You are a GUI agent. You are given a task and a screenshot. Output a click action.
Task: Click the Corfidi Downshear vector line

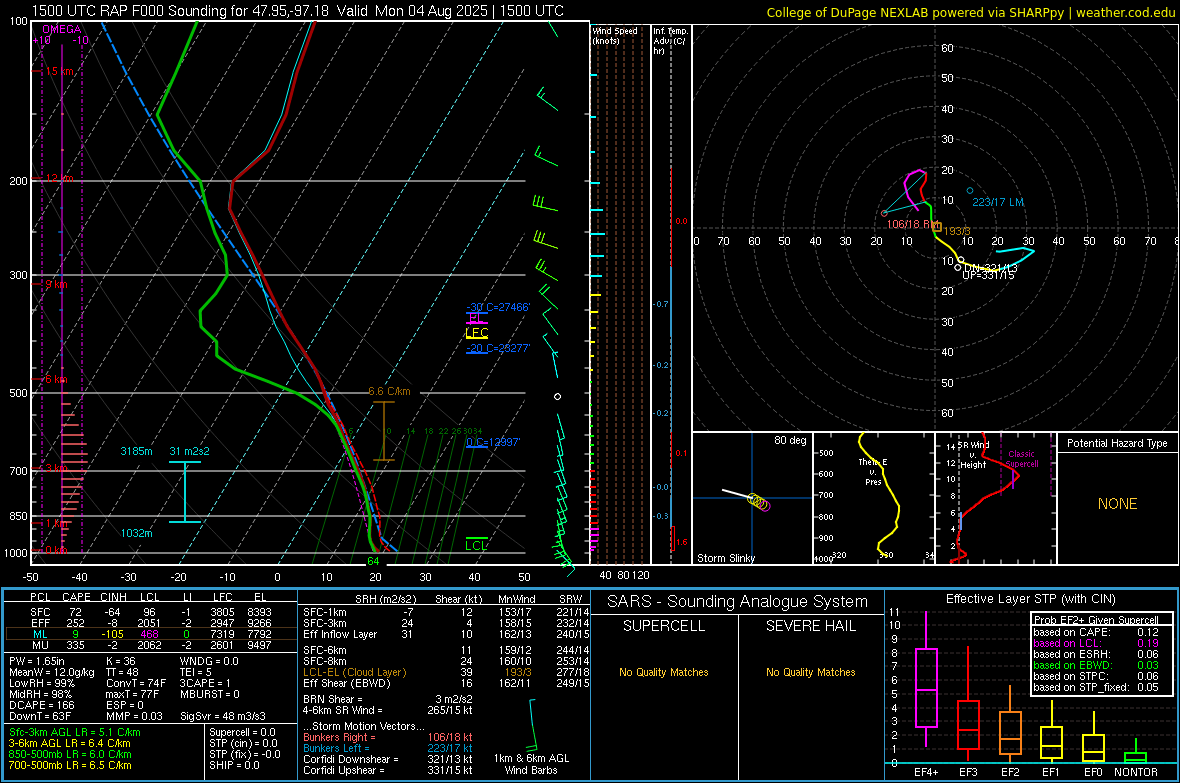pos(387,759)
